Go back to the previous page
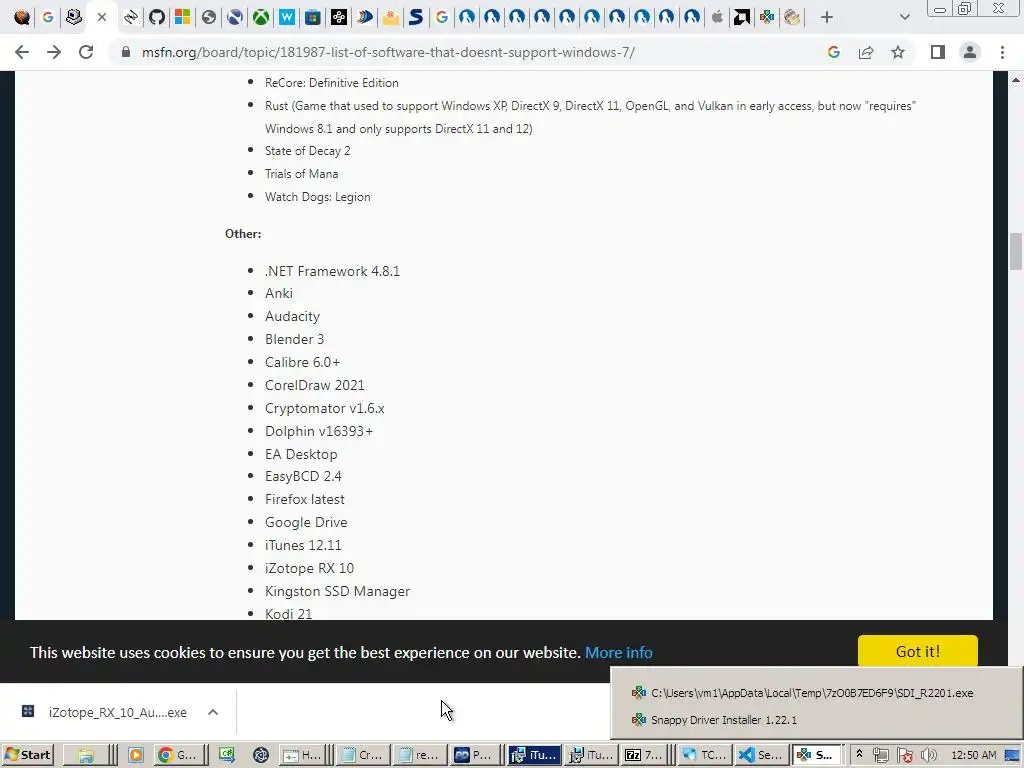This screenshot has height=768, width=1024. pos(22,52)
